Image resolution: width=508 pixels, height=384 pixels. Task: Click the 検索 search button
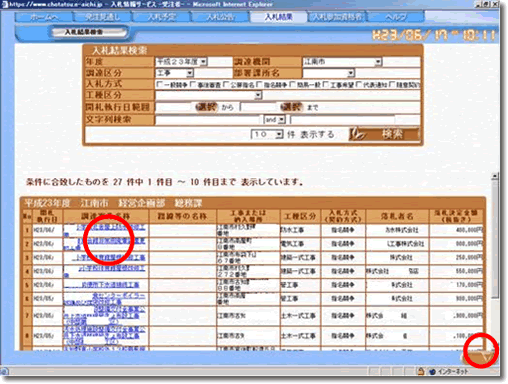coord(384,134)
